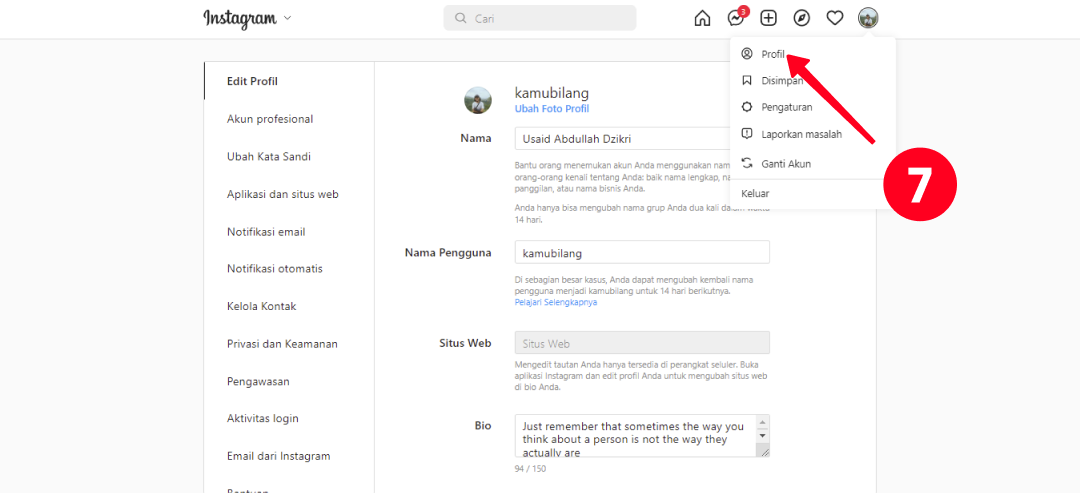The width and height of the screenshot is (1080, 493).
Task: Click the Nama input field
Action: click(x=642, y=138)
